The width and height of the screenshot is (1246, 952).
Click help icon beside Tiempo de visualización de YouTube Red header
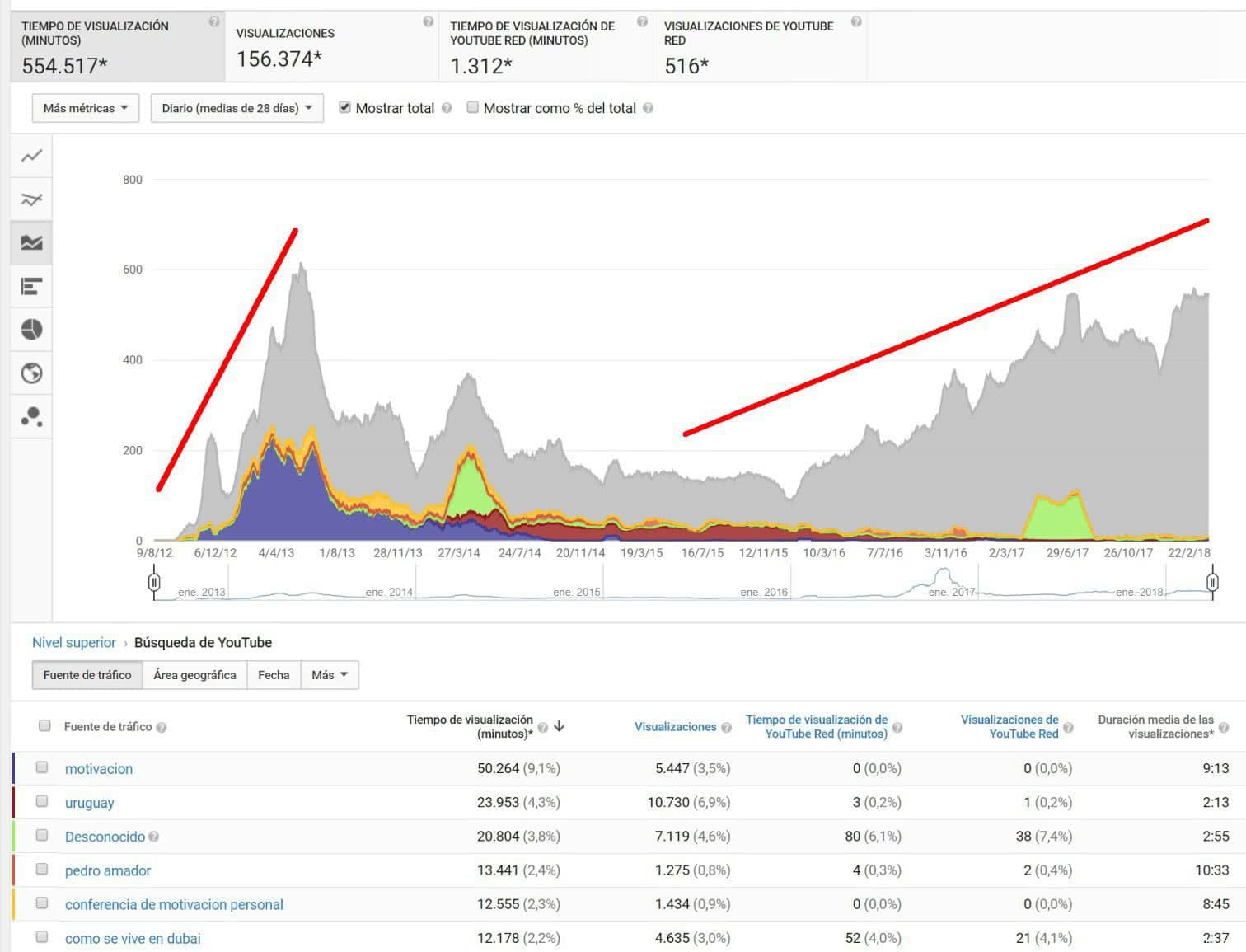(x=897, y=727)
